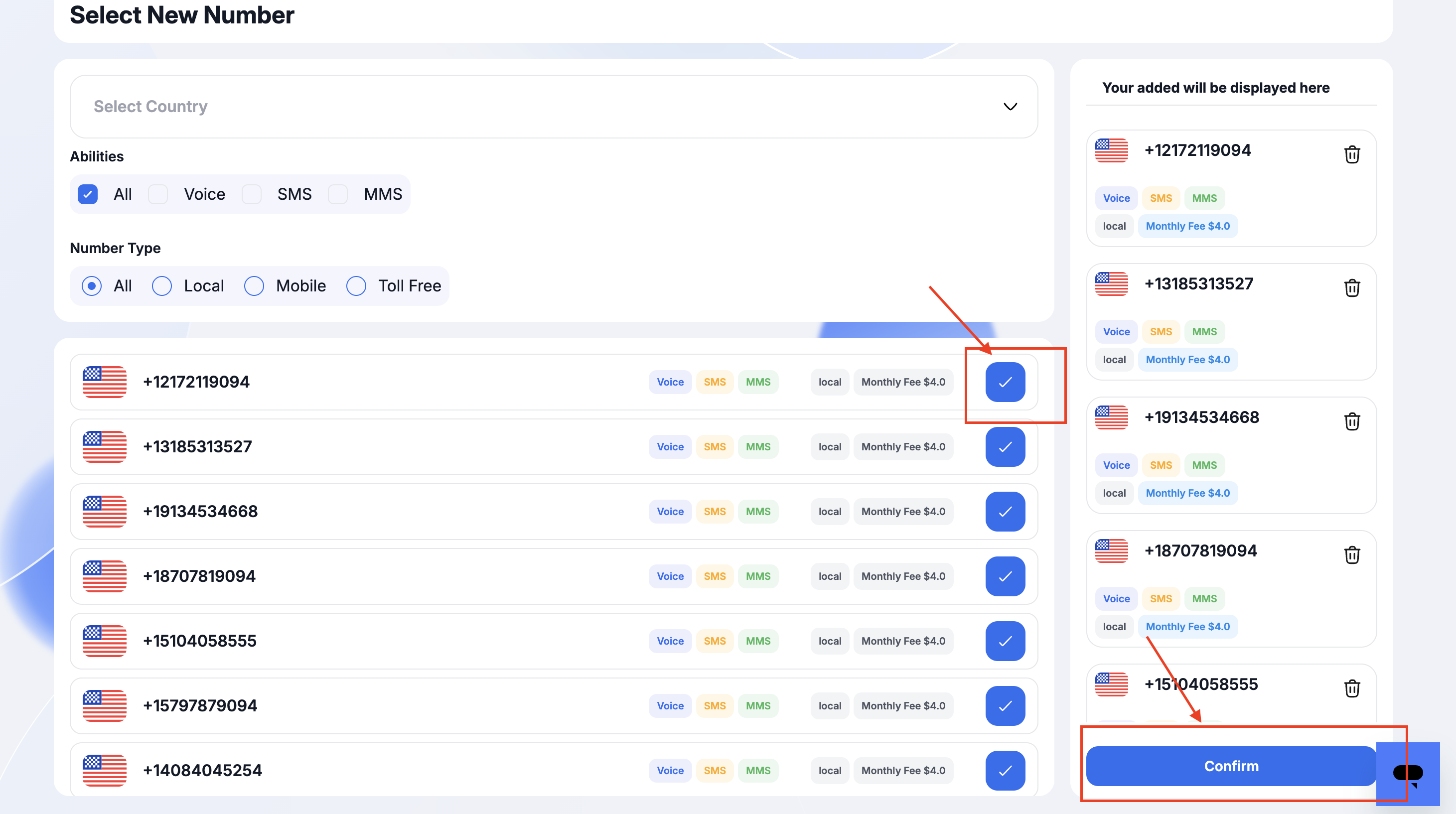Choose Local number type

161,286
